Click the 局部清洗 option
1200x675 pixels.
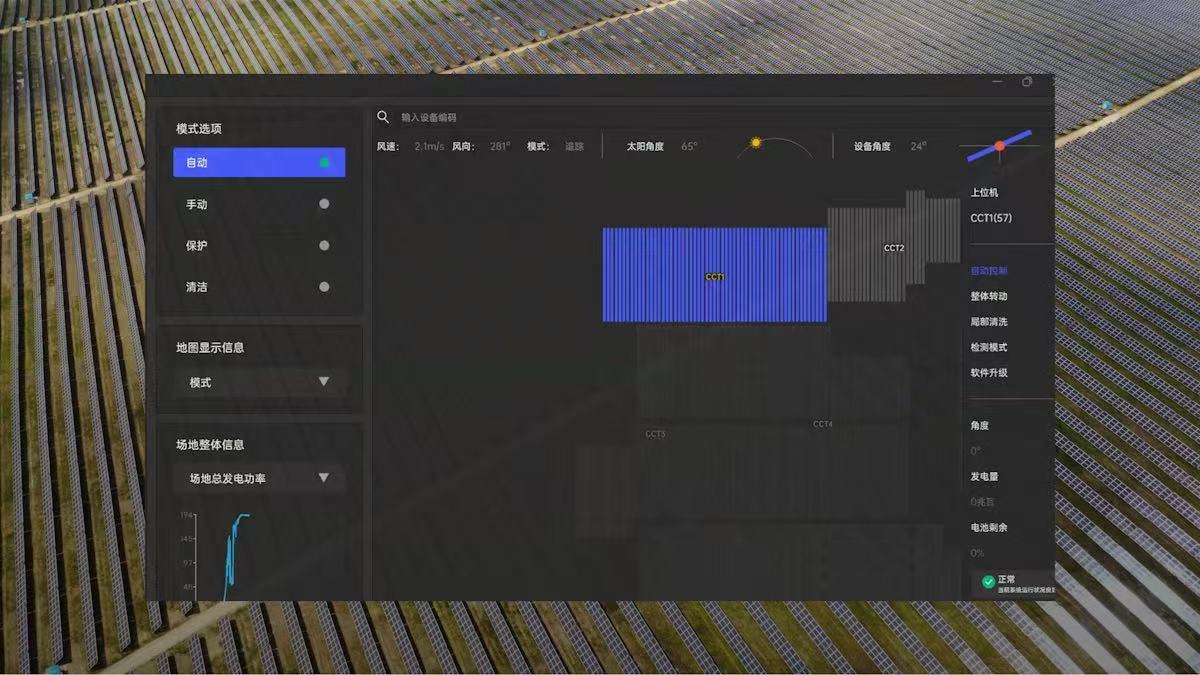989,322
